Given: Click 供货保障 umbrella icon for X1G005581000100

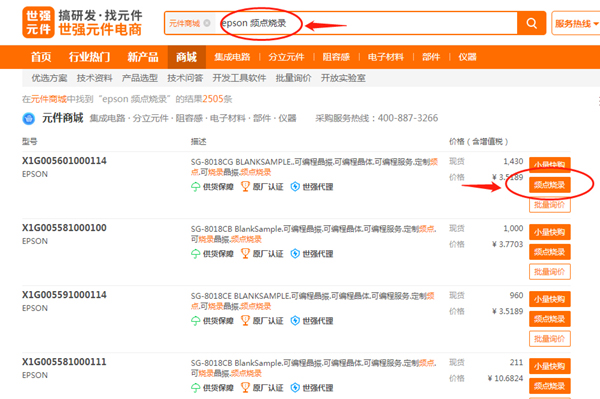Looking at the screenshot, I should (196, 254).
